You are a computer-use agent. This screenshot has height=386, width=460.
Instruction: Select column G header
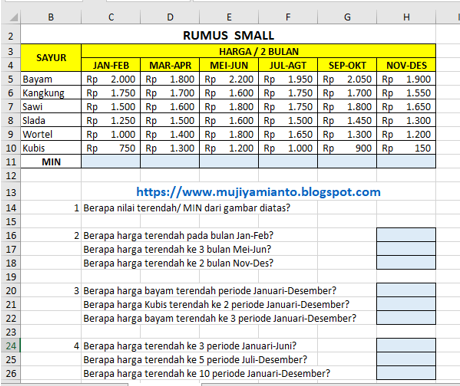pos(347,17)
